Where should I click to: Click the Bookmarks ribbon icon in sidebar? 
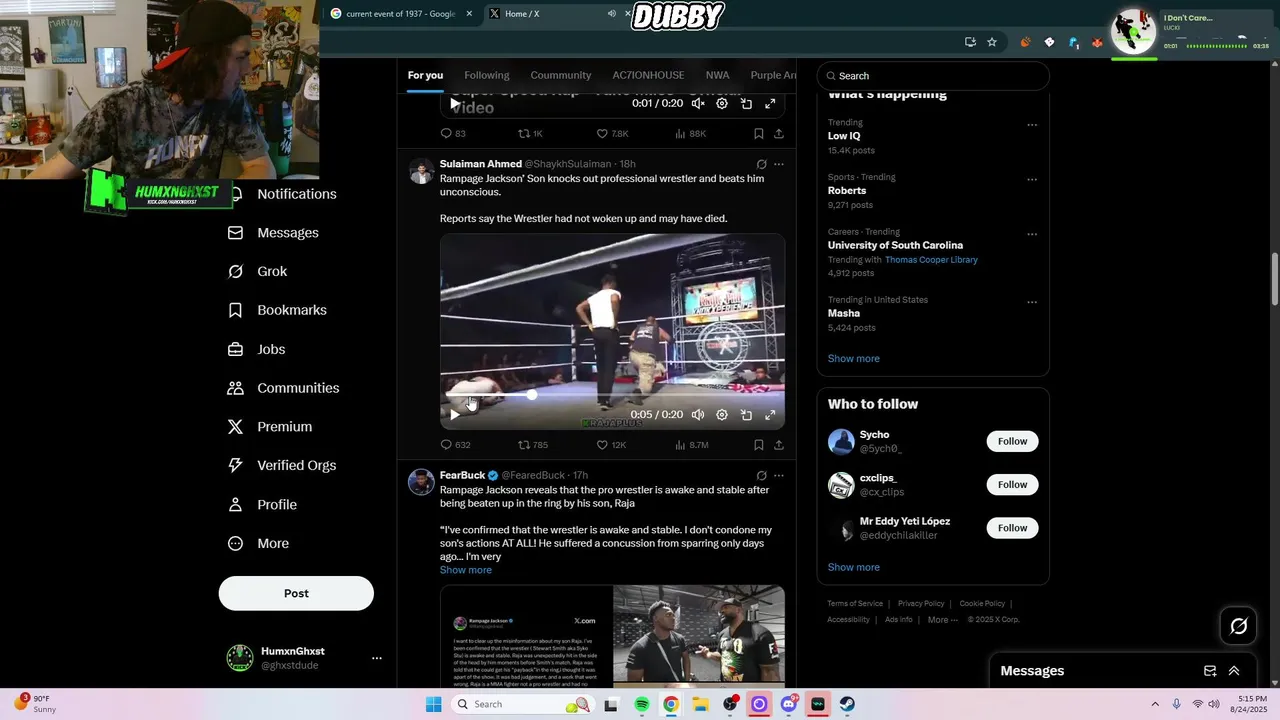tap(235, 310)
